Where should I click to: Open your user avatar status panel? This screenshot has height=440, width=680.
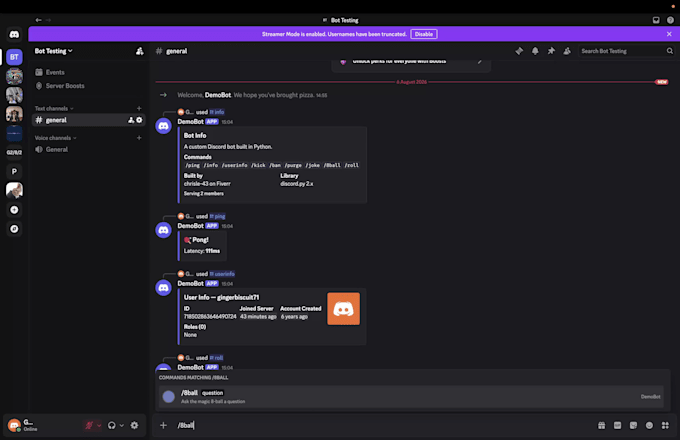pyautogui.click(x=14, y=425)
